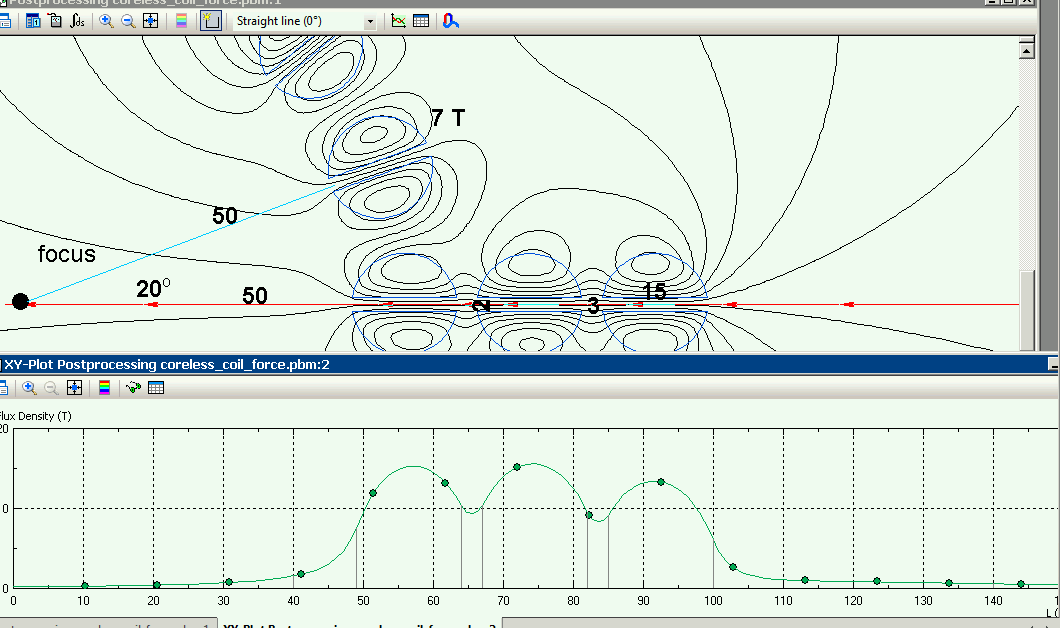The image size is (1060, 628).
Task: Fit field picture to window
Action: click(x=150, y=21)
